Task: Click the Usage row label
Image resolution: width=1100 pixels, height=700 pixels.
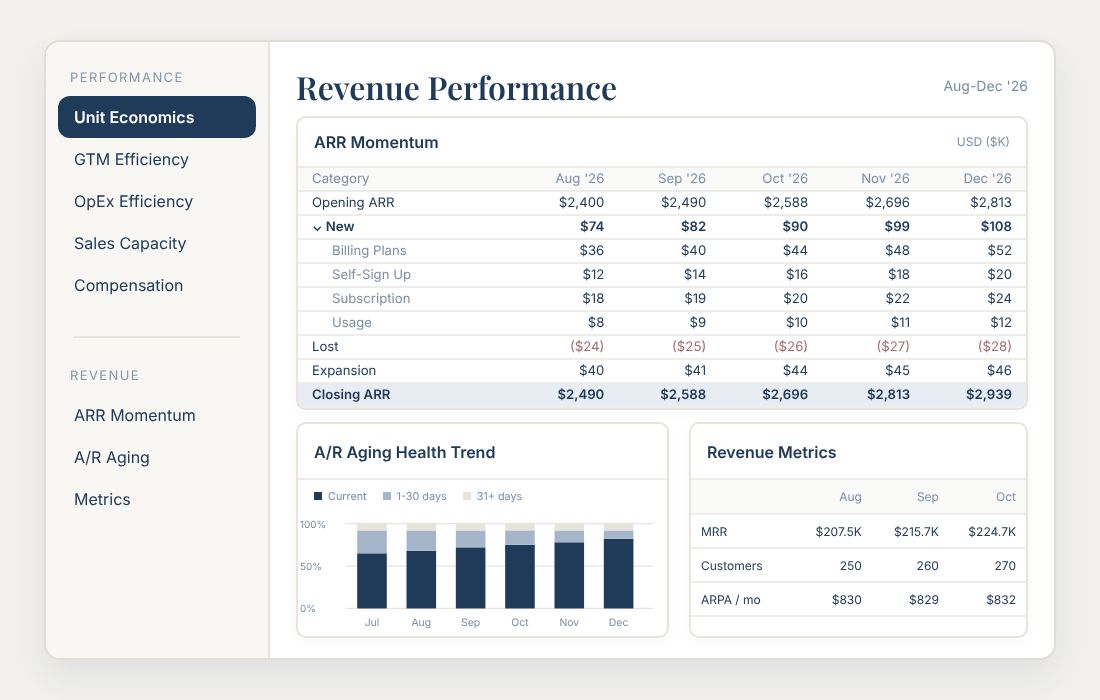Action: [x=351, y=323]
